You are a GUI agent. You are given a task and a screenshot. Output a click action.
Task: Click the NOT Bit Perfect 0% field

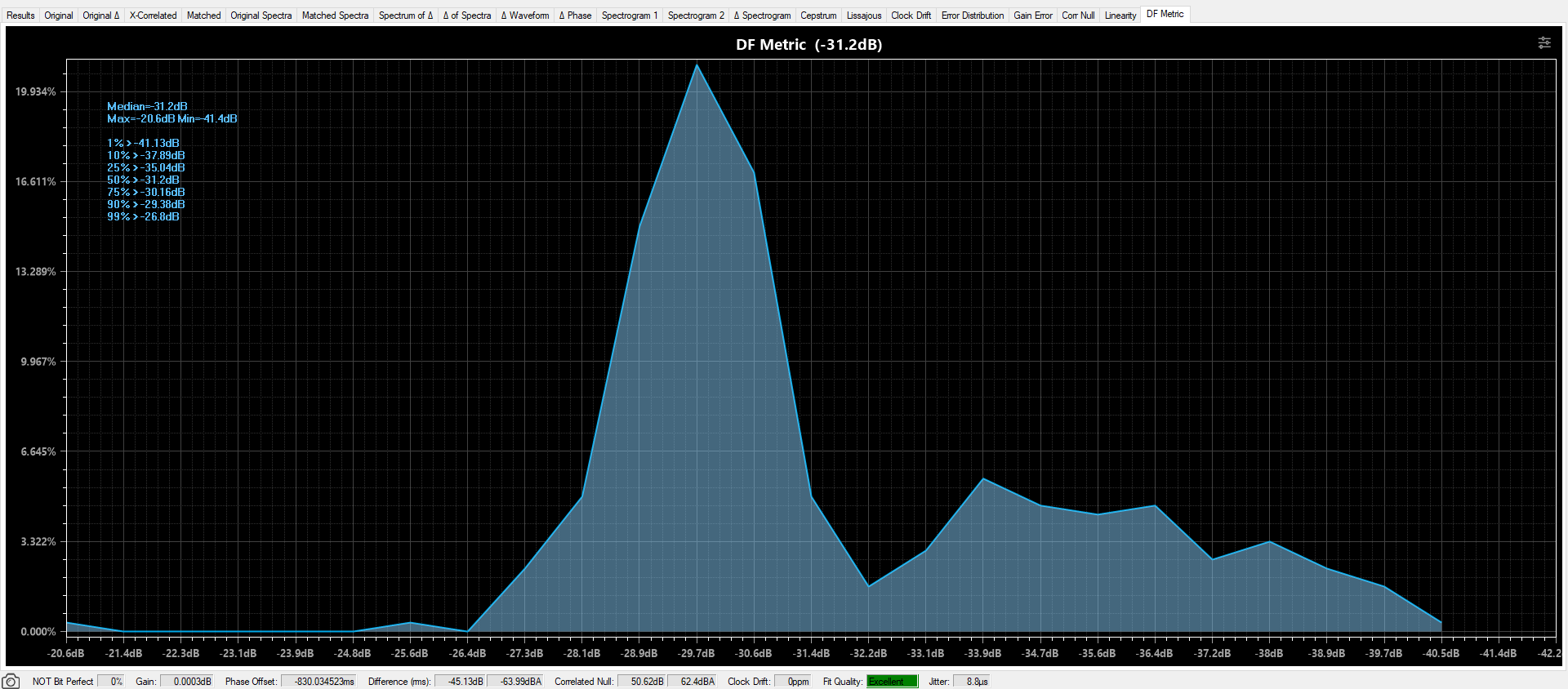pyautogui.click(x=111, y=682)
